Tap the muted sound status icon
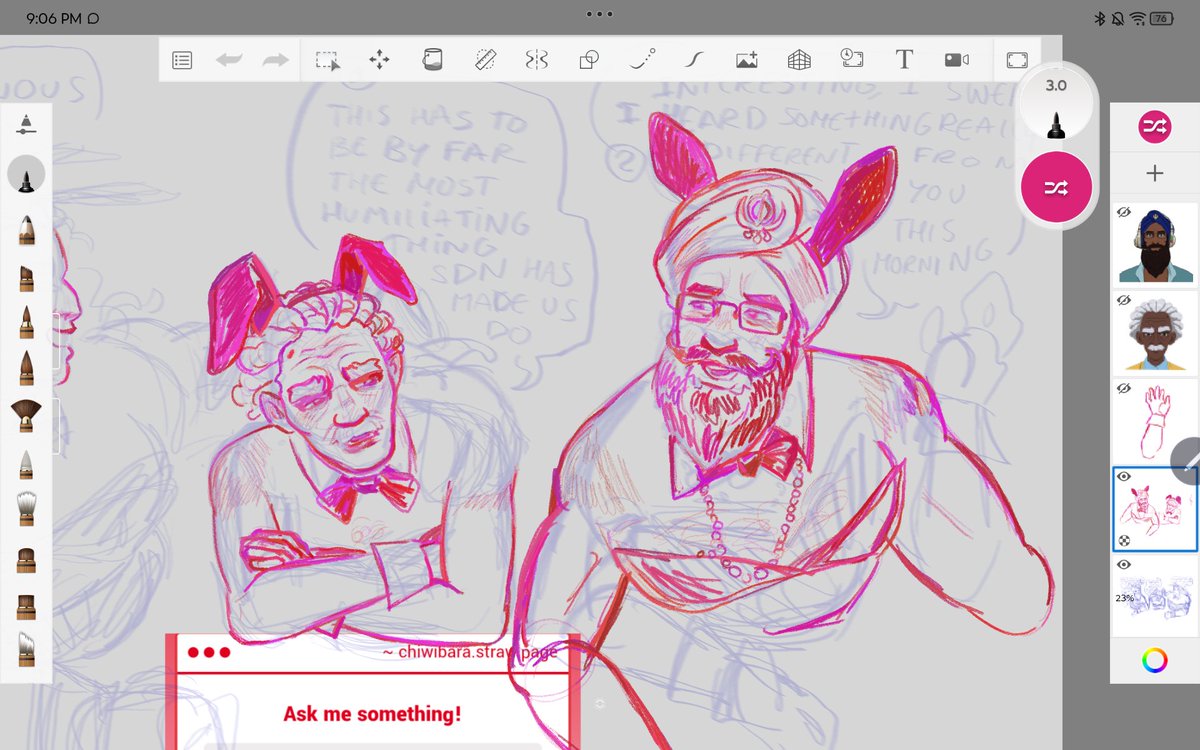Viewport: 1200px width, 750px height. point(1118,18)
